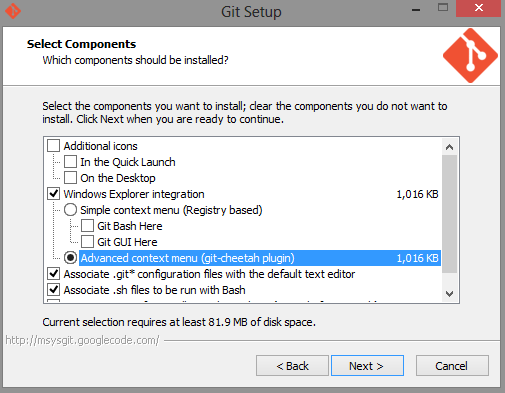505x393 pixels.
Task: Minimize the Git Setup window
Action: pyautogui.click(x=416, y=9)
